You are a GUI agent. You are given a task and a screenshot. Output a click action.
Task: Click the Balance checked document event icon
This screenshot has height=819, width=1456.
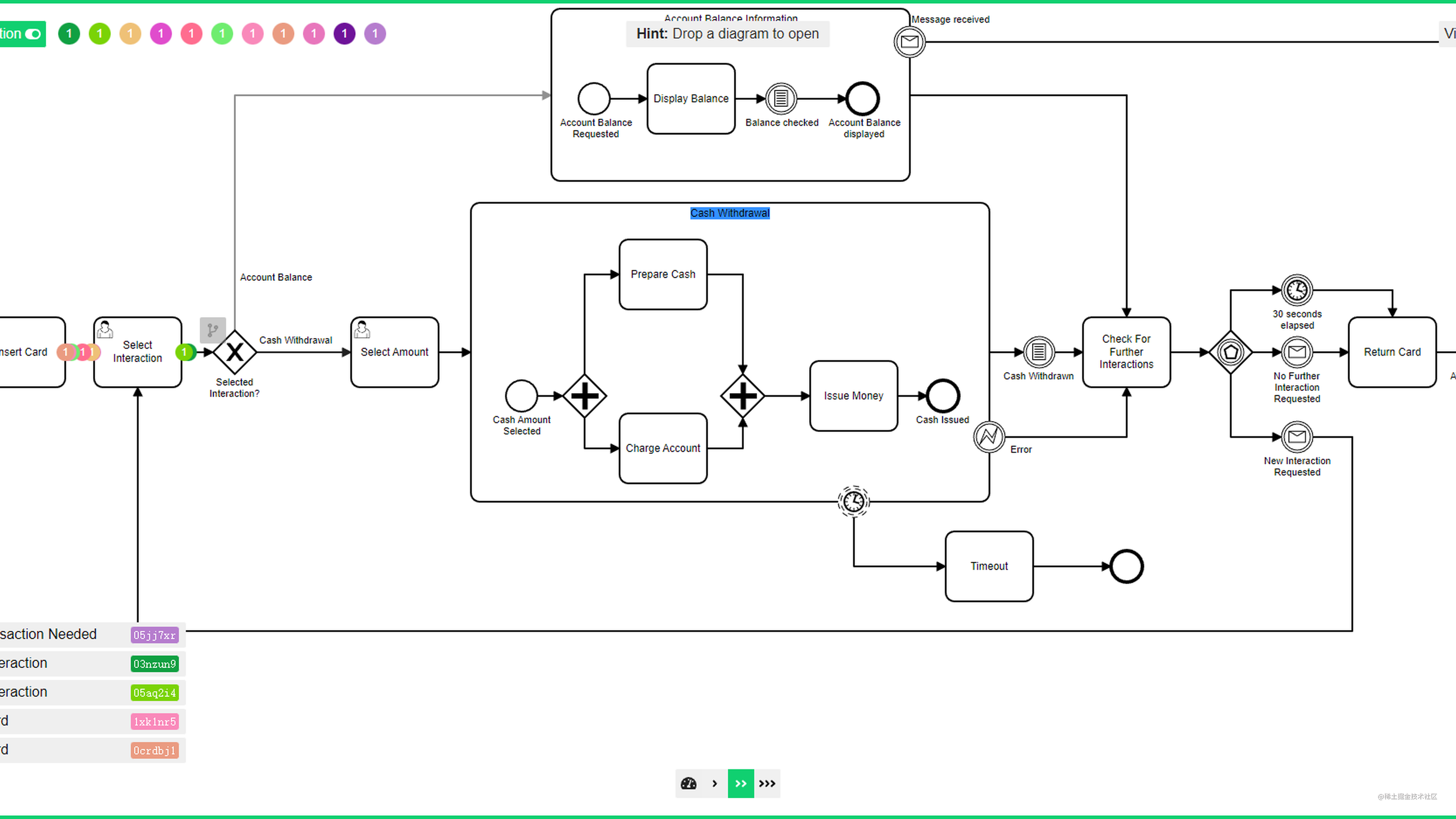coord(782,100)
